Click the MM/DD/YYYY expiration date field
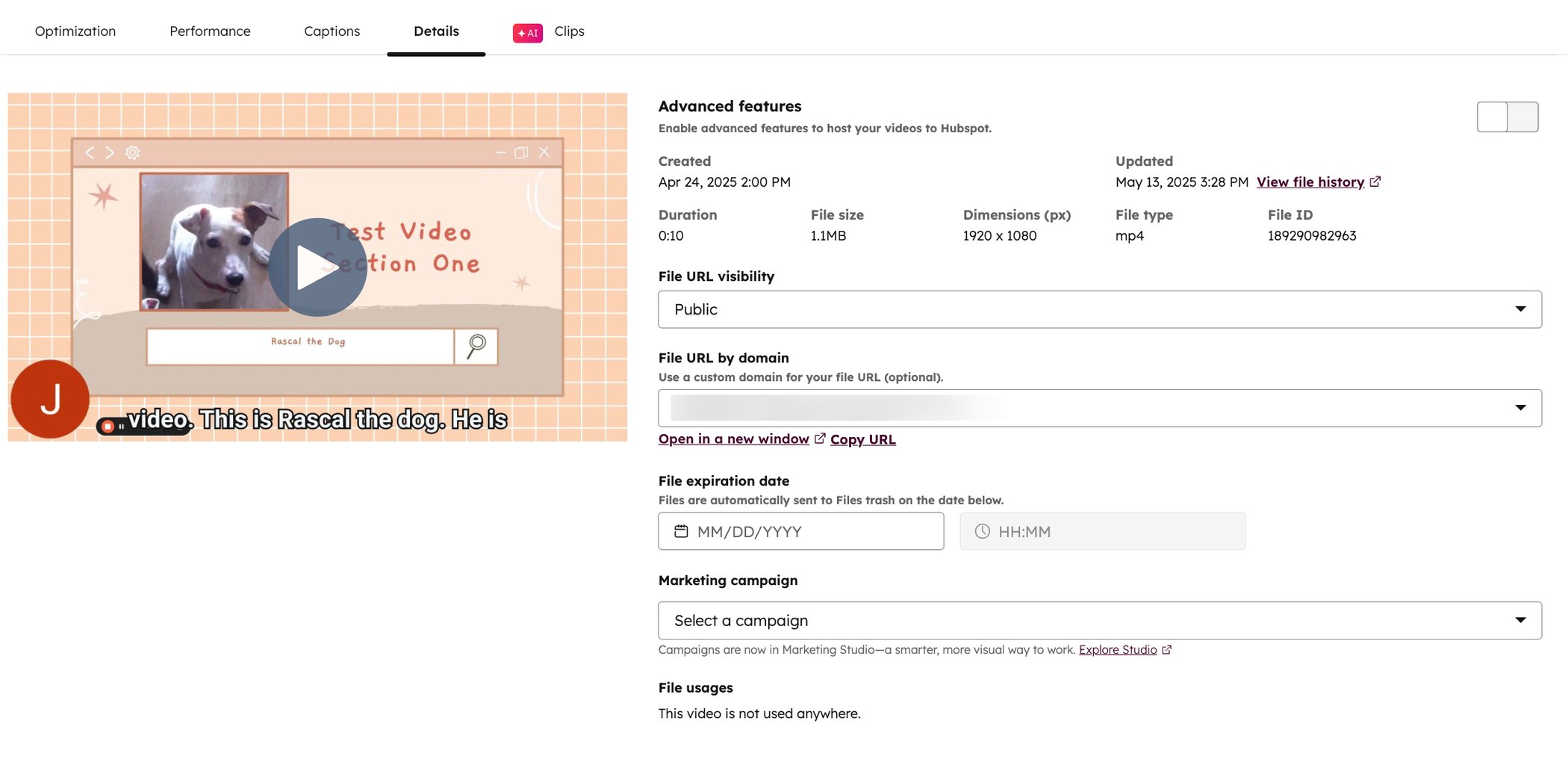Viewport: 1568px width, 774px height. [800, 531]
